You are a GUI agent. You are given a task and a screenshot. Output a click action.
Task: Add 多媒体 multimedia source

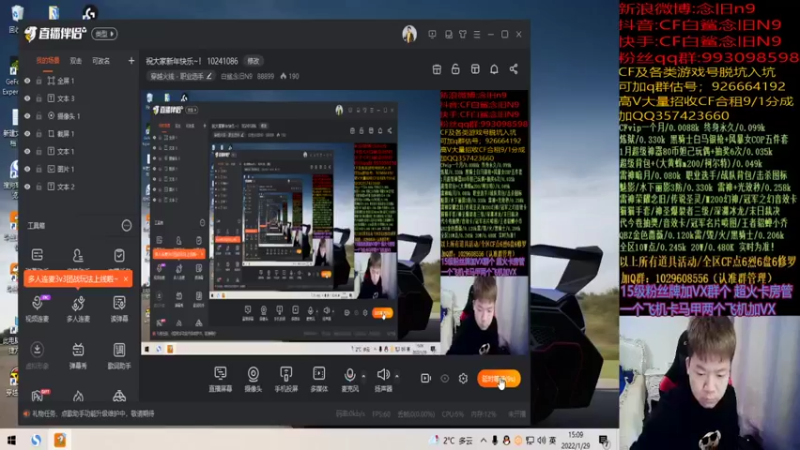319,379
